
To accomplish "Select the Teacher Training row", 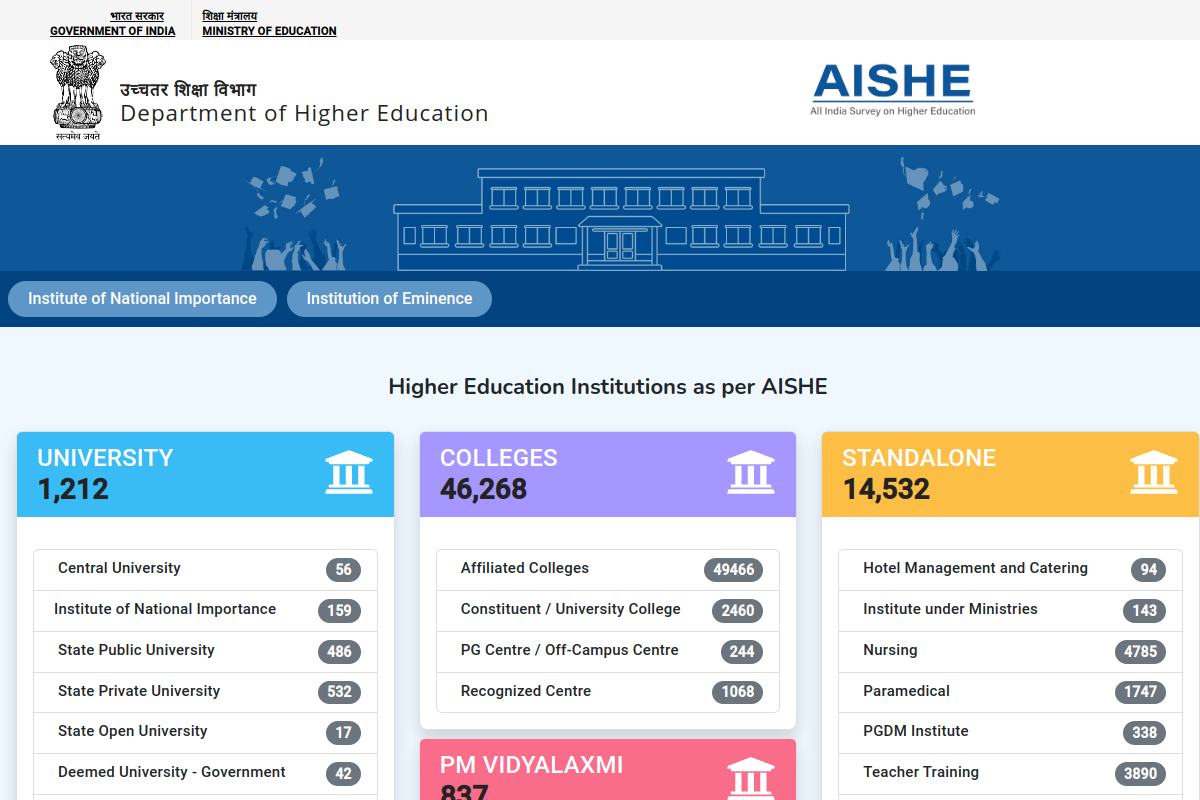I will (x=1010, y=774).
